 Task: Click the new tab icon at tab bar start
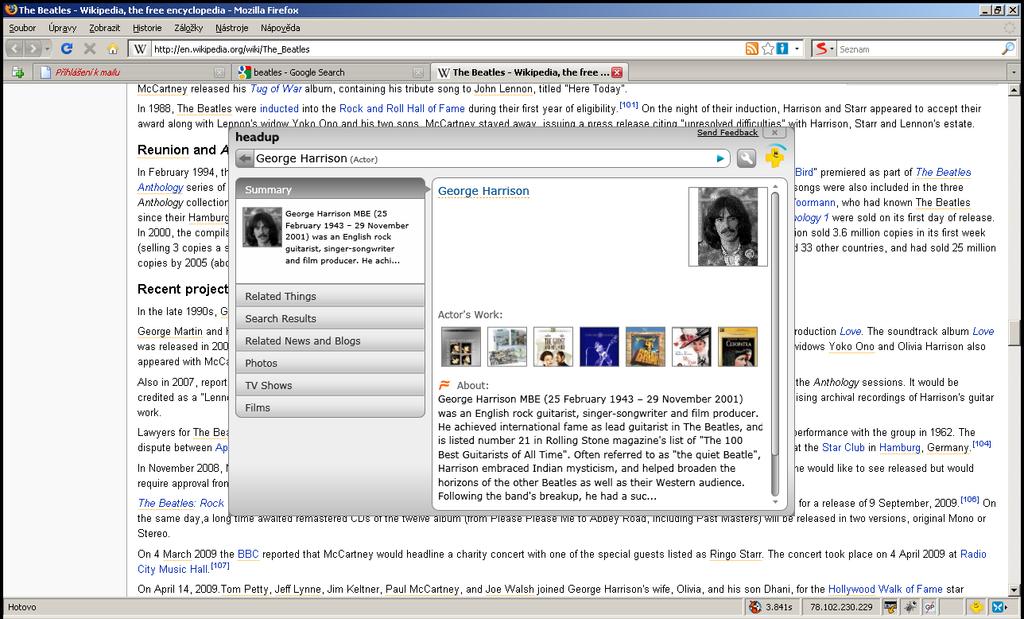point(18,72)
